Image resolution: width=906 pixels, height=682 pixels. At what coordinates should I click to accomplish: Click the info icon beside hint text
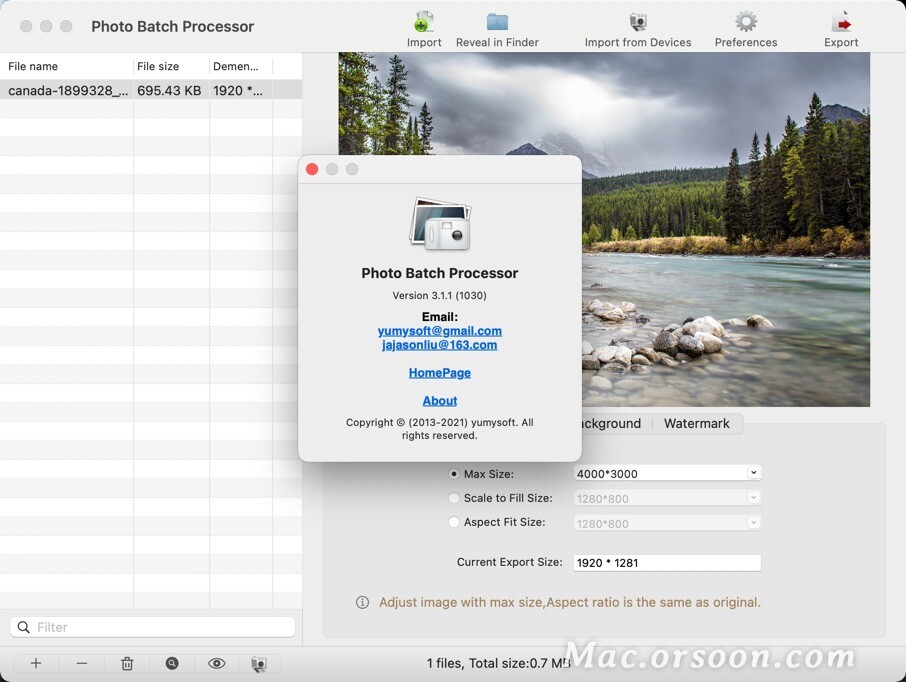click(362, 602)
